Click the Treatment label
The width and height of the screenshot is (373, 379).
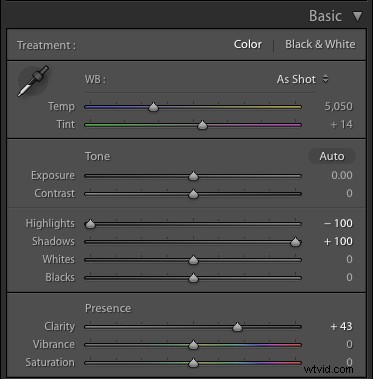click(46, 45)
